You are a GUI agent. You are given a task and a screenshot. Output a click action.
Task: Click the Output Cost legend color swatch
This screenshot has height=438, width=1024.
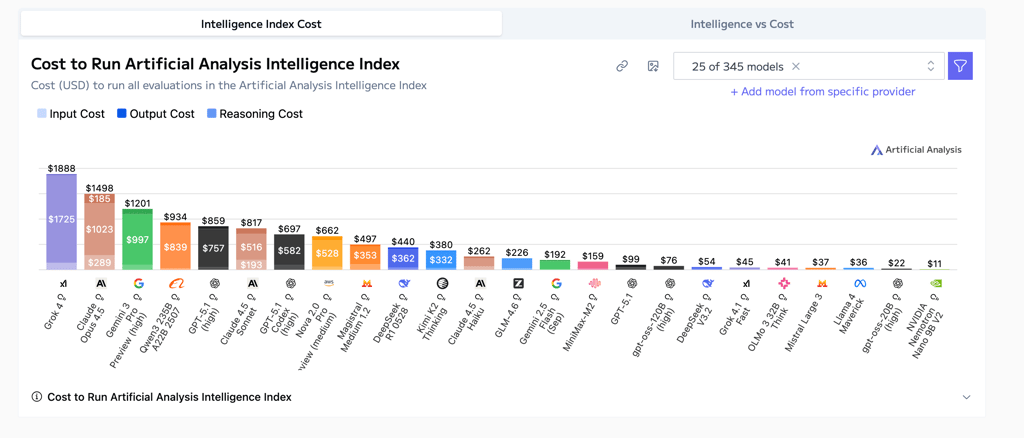coord(122,114)
